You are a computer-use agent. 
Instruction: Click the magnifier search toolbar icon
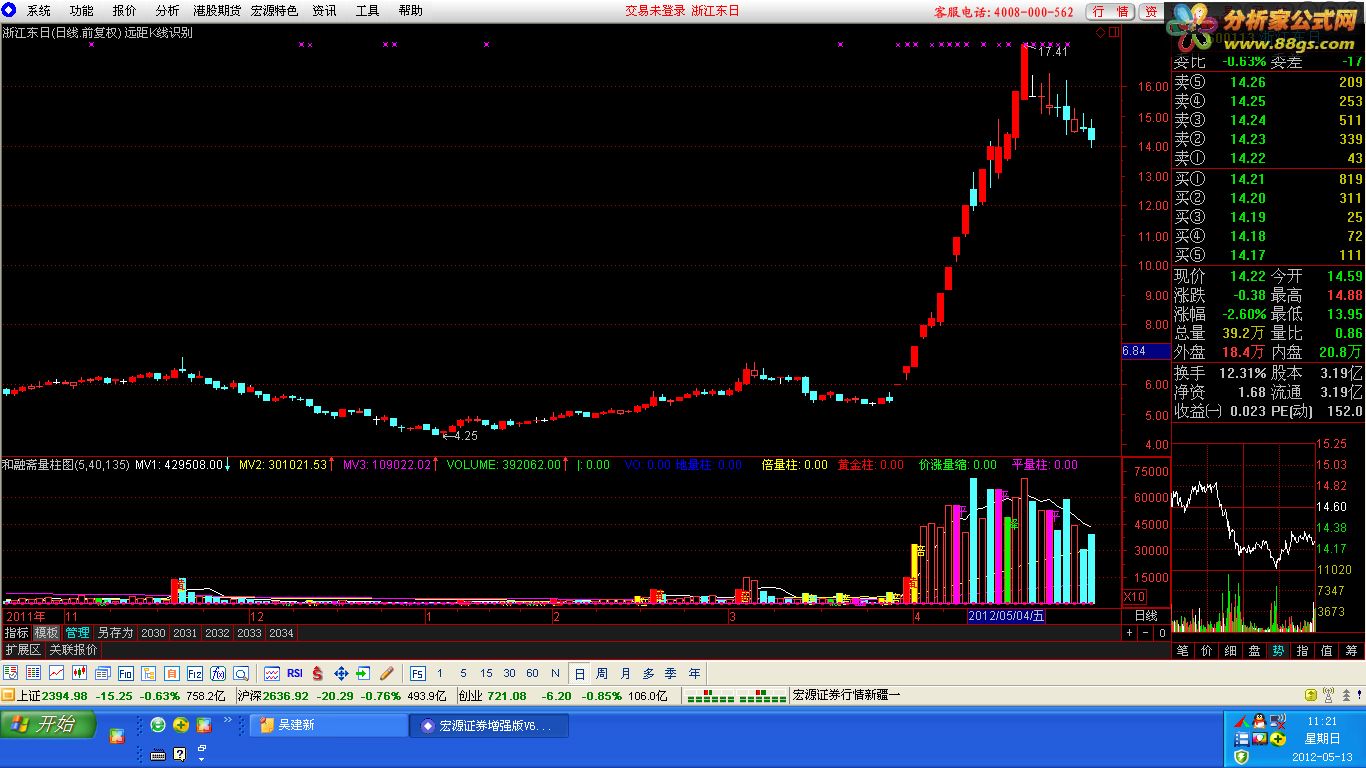241,673
